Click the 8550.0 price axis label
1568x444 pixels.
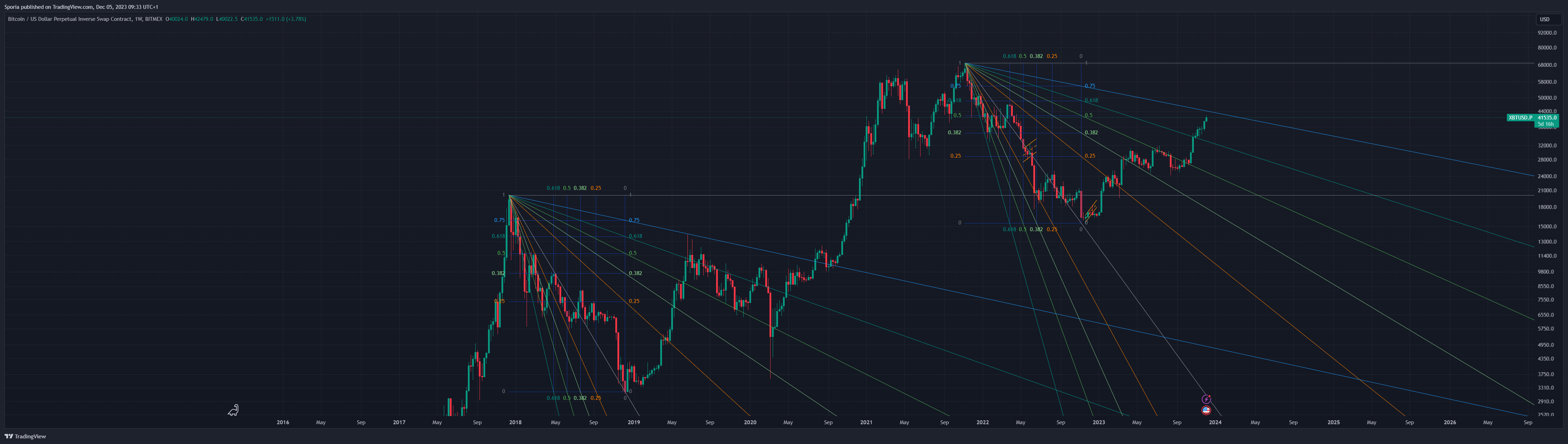click(1545, 286)
